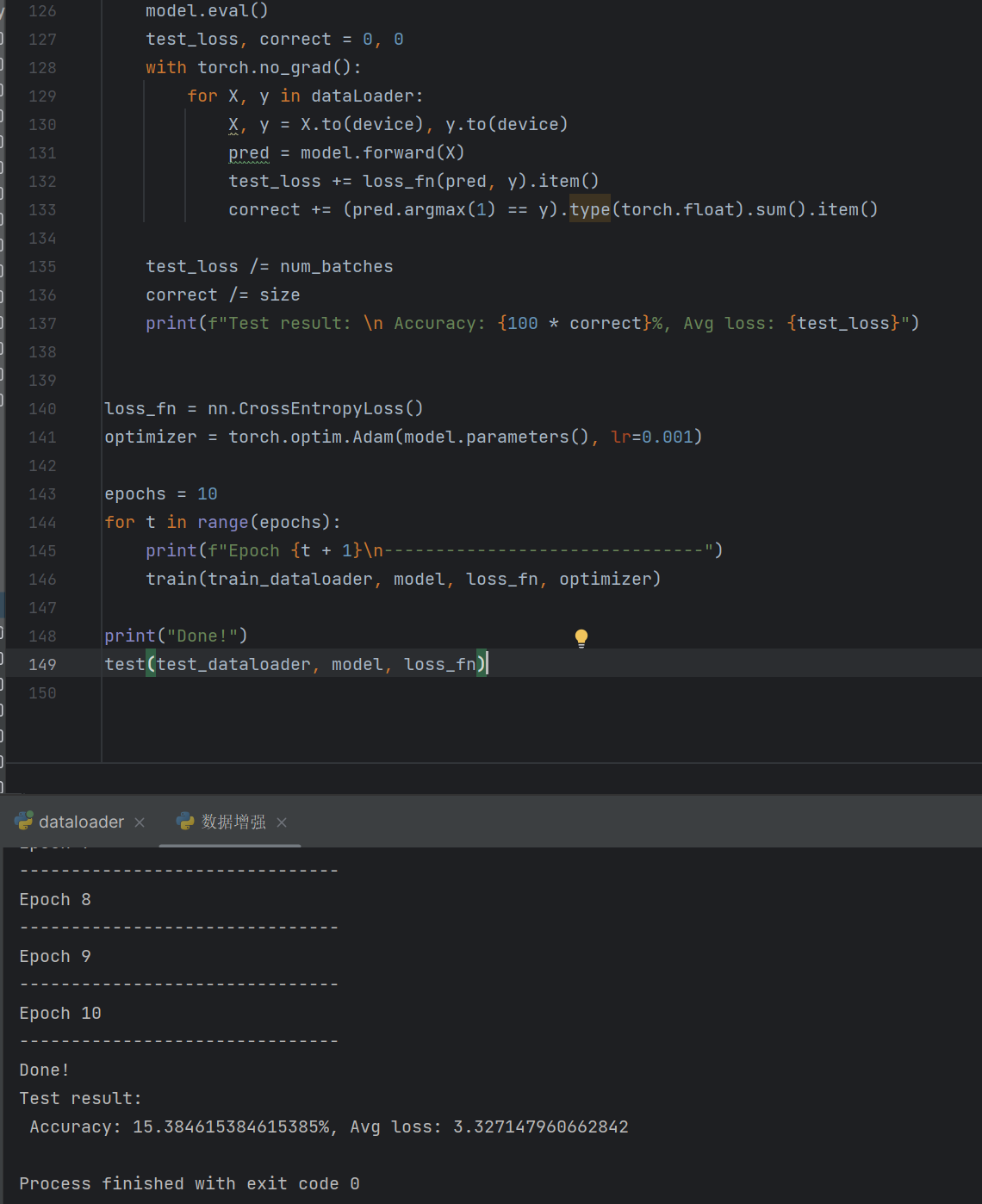Switch to the 数据增强 run tab
This screenshot has width=982, height=1204.
[x=233, y=822]
